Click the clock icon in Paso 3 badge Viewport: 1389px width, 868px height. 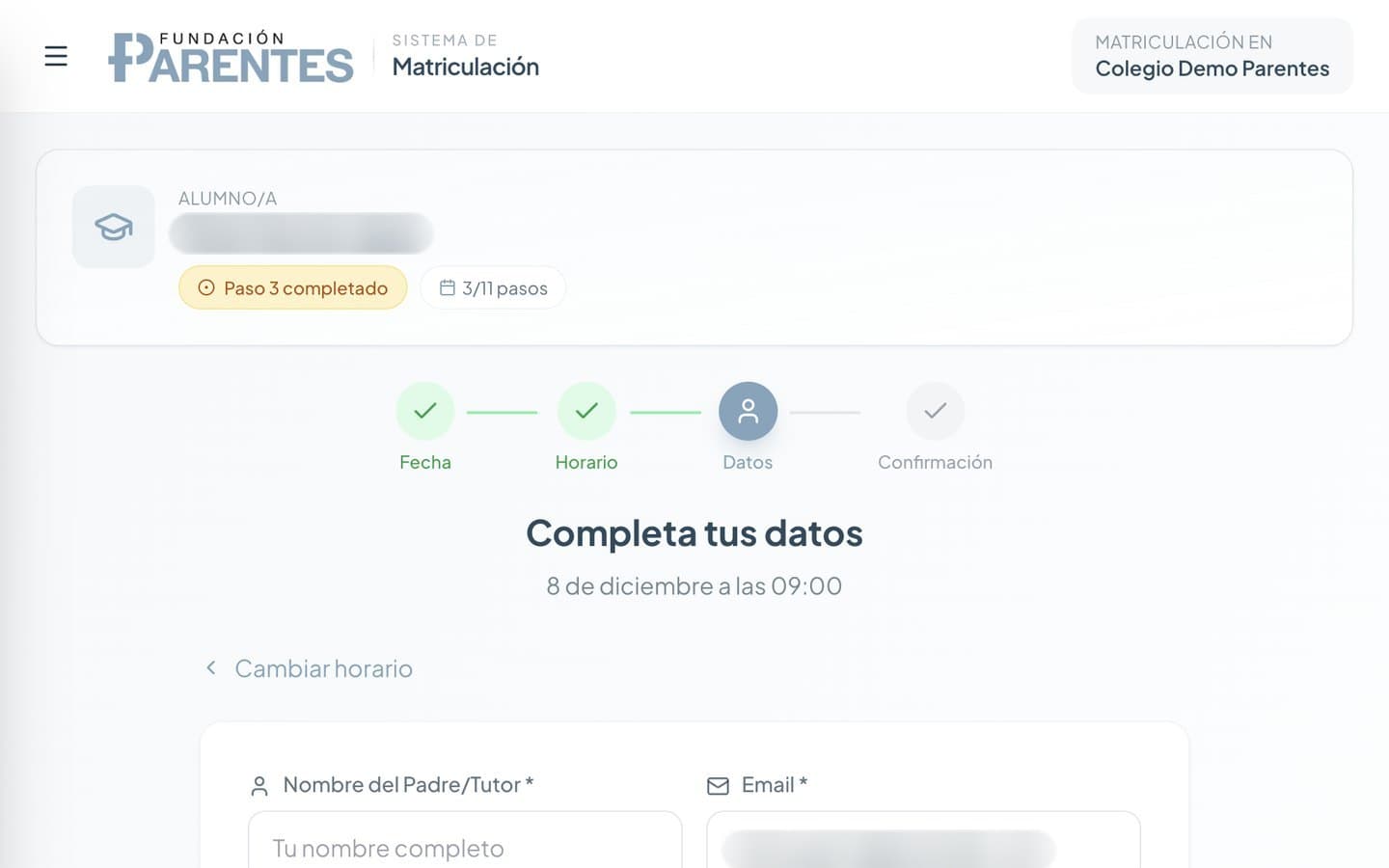click(x=206, y=287)
